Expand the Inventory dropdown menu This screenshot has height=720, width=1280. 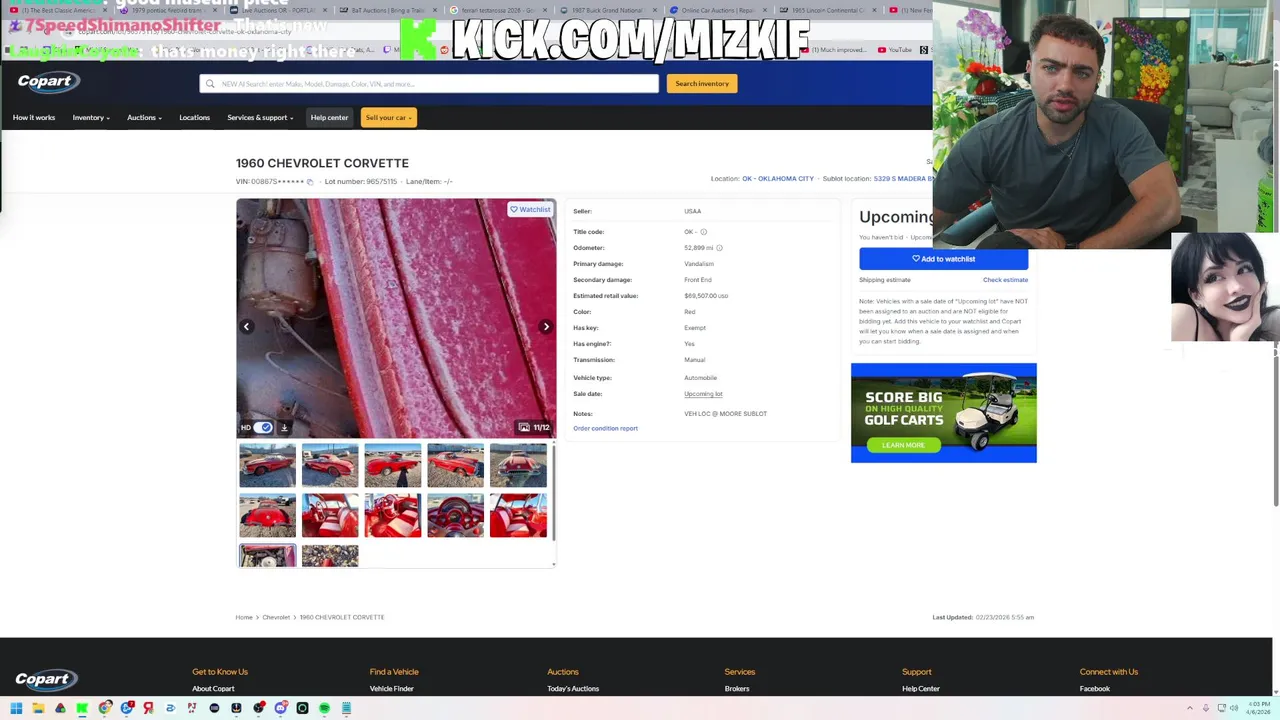[x=91, y=118]
